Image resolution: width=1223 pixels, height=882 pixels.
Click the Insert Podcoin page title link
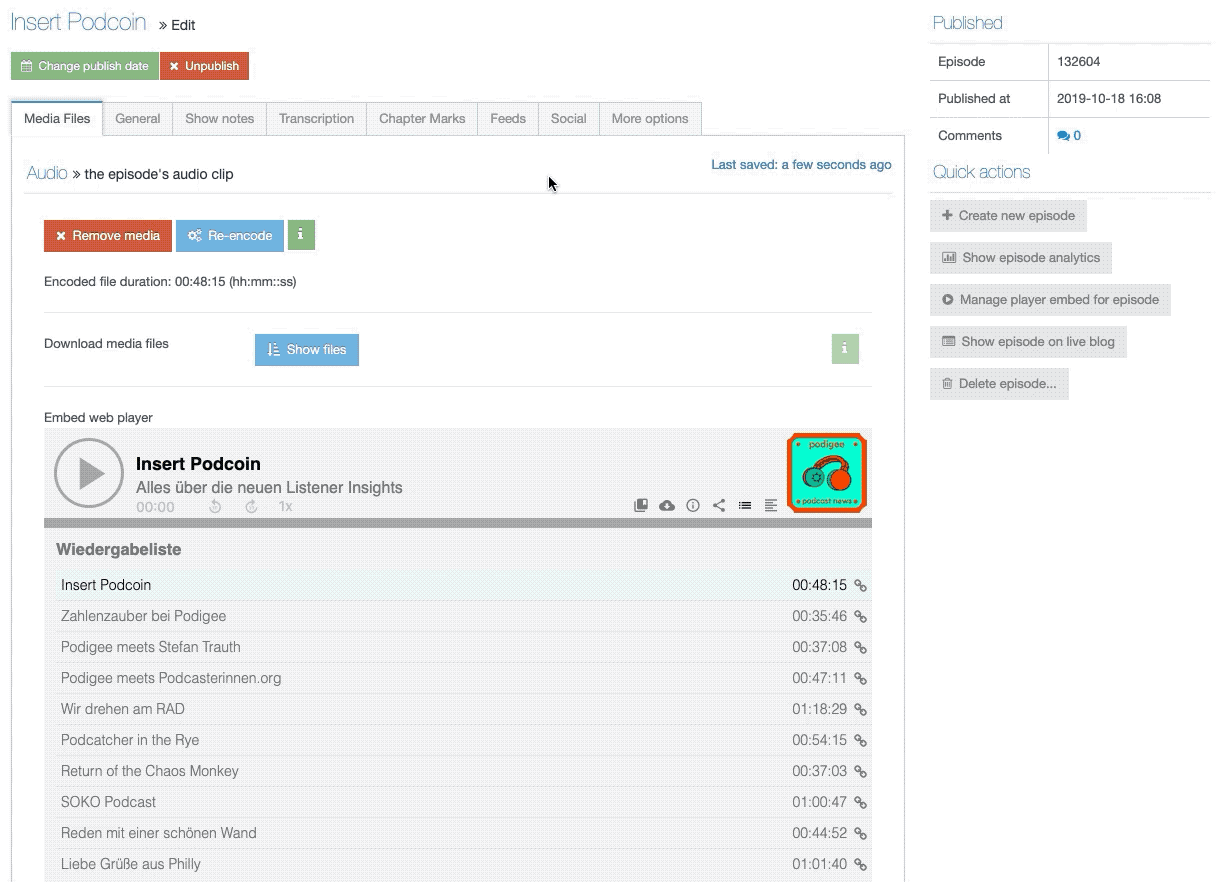tap(78, 23)
